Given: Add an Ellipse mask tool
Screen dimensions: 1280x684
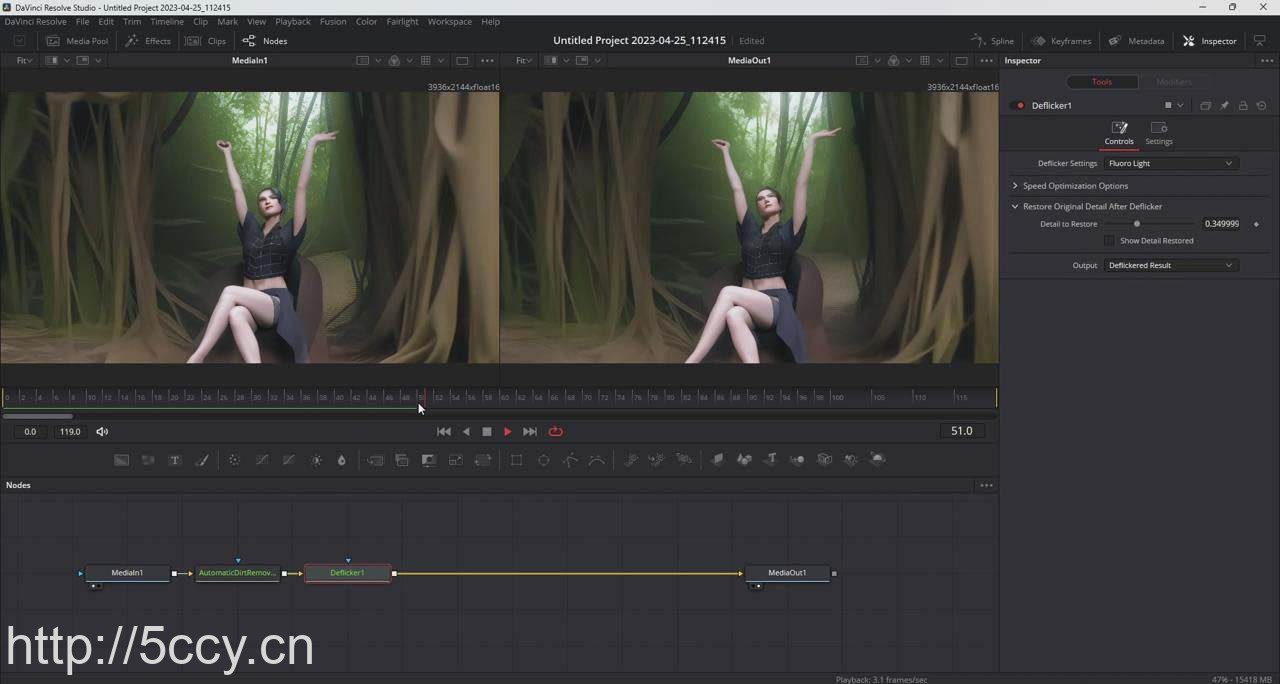Looking at the screenshot, I should pyautogui.click(x=544, y=460).
